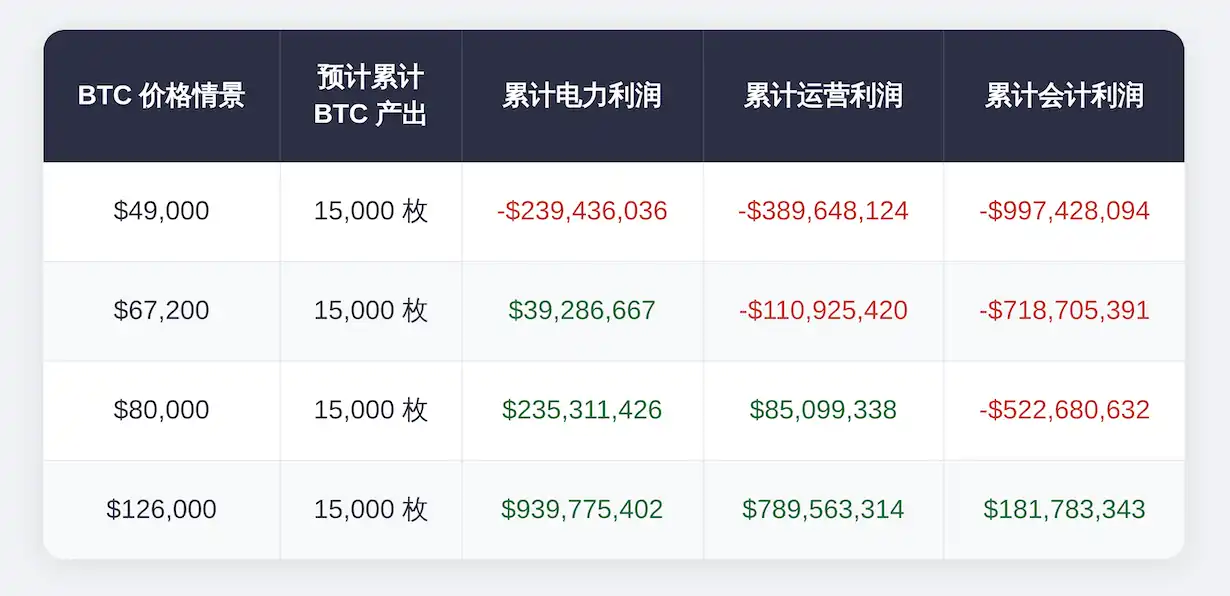This screenshot has height=596, width=1230.
Task: Select the $939,775,402 electricity profit cell
Action: tap(582, 510)
